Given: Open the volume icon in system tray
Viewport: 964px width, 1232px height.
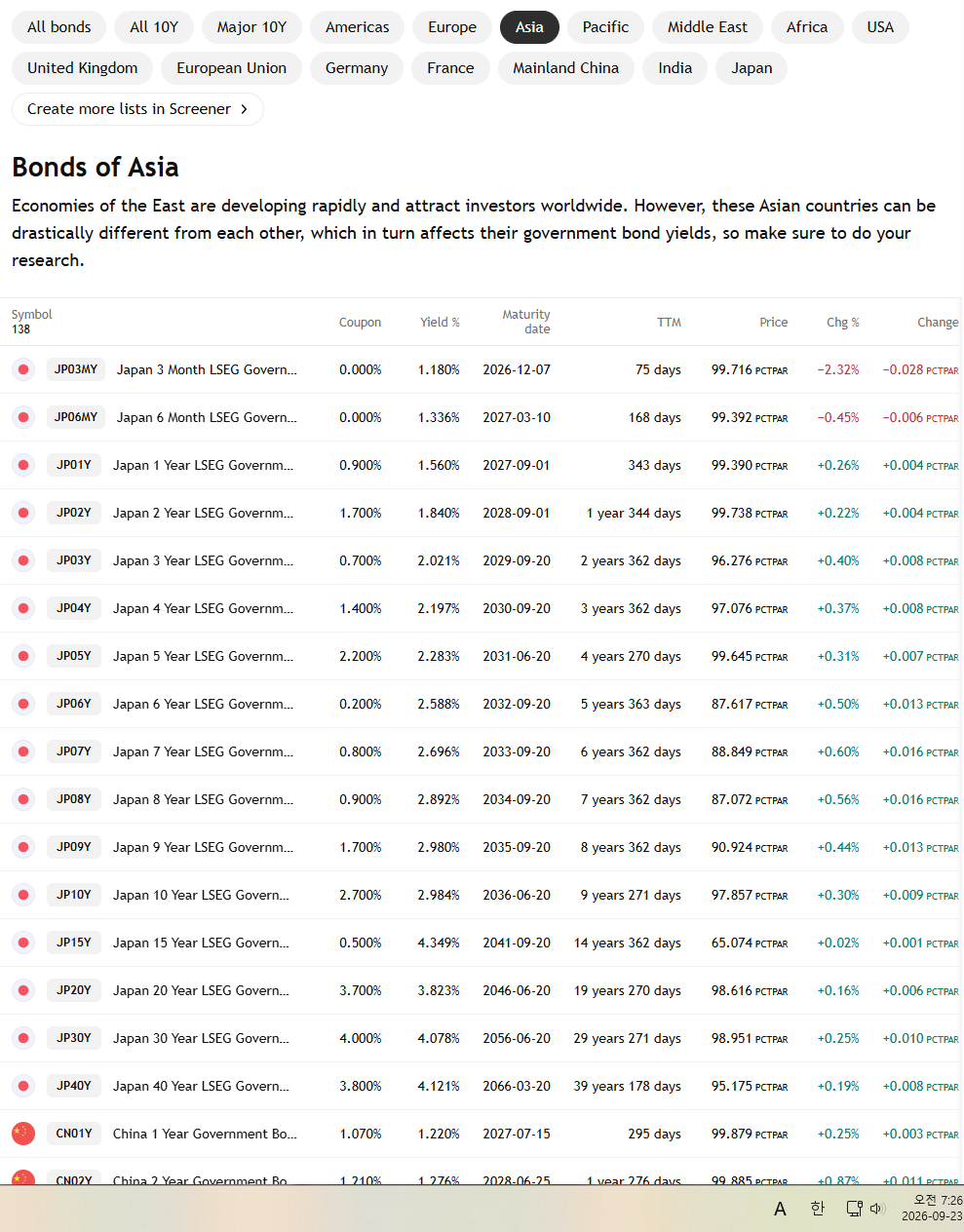Looking at the screenshot, I should (876, 1209).
